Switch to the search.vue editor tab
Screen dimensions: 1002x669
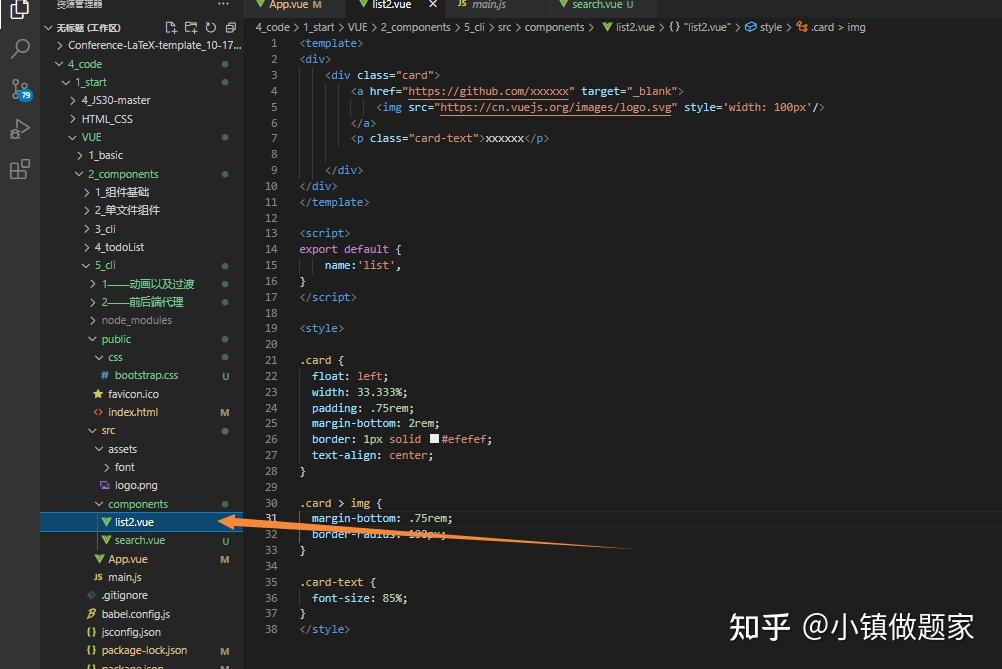[597, 5]
